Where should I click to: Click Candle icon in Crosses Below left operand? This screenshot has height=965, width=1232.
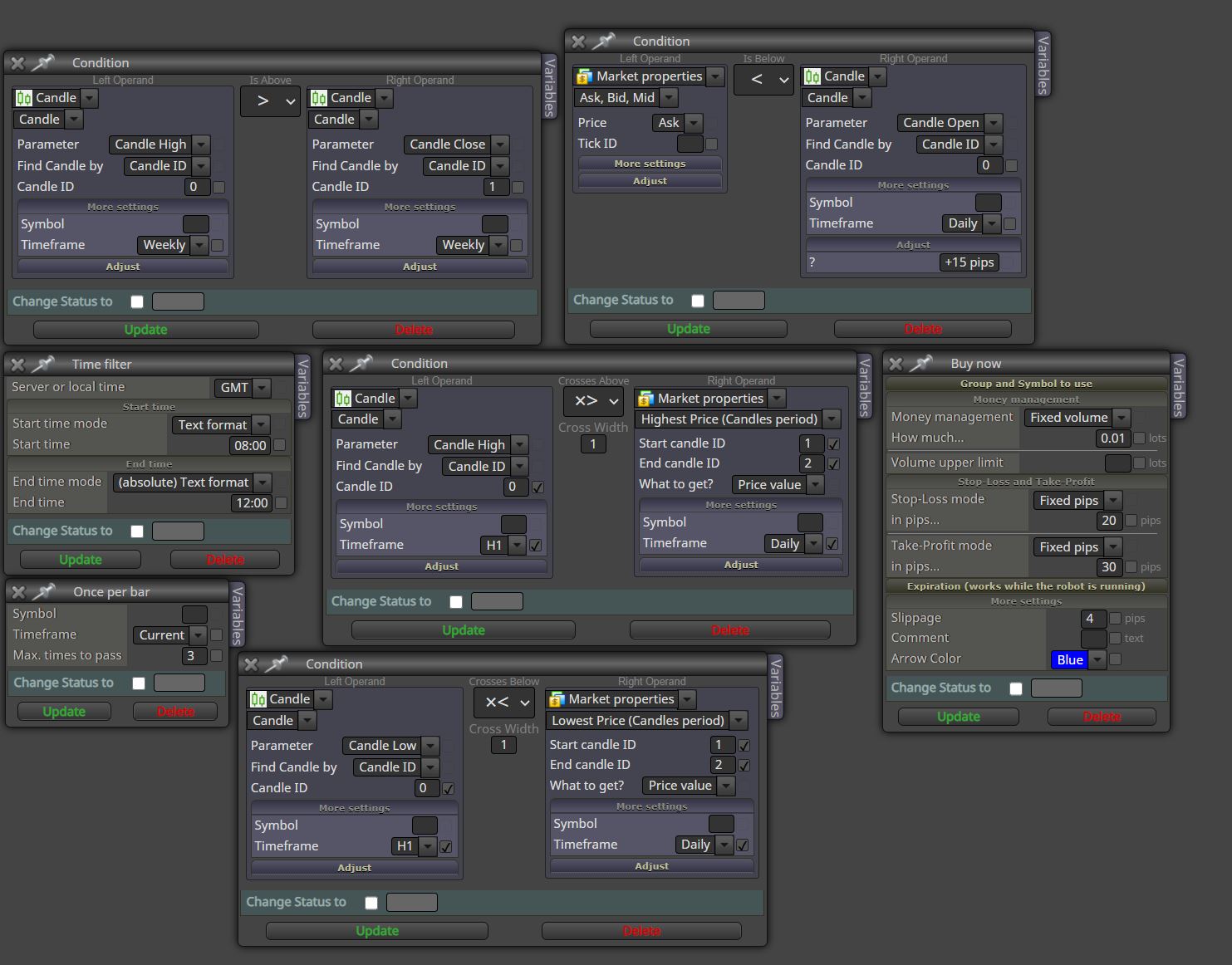tap(258, 699)
